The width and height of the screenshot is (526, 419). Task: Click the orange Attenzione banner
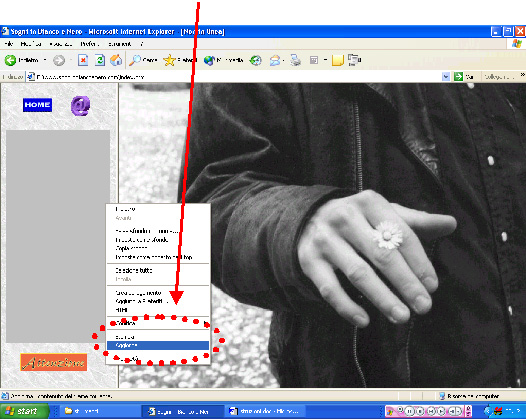point(54,362)
